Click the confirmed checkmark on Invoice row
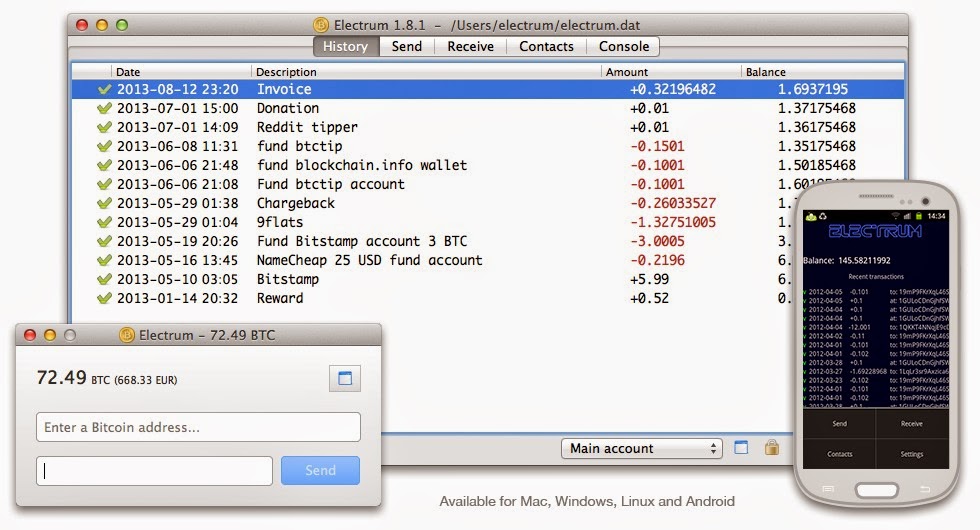The width and height of the screenshot is (980, 530). click(x=104, y=89)
